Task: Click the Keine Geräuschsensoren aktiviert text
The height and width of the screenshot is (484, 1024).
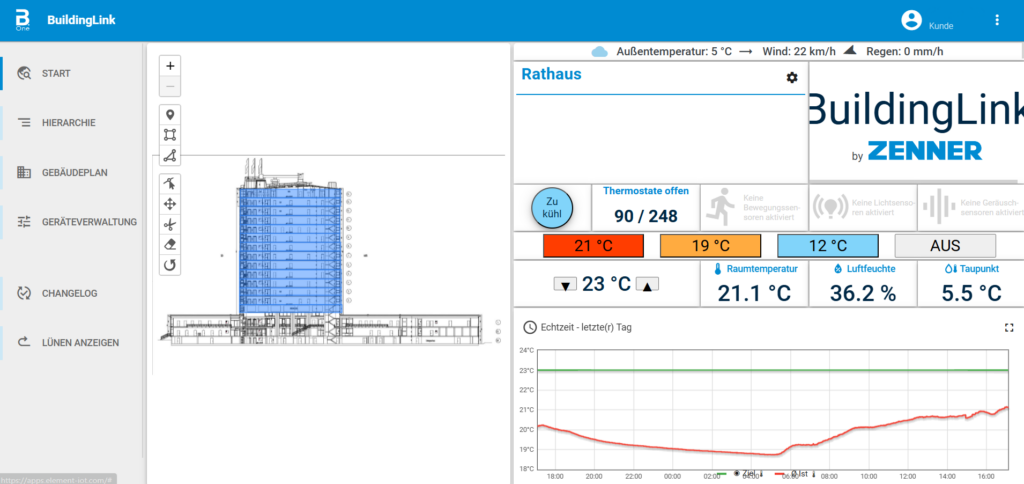Action: pos(991,207)
